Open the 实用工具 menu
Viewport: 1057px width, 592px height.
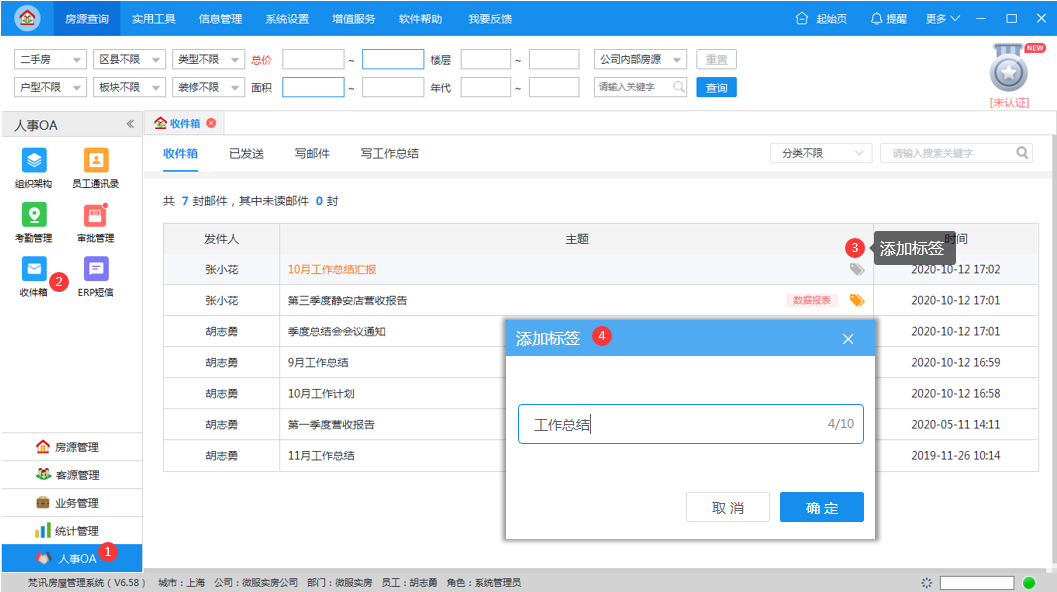tap(154, 19)
